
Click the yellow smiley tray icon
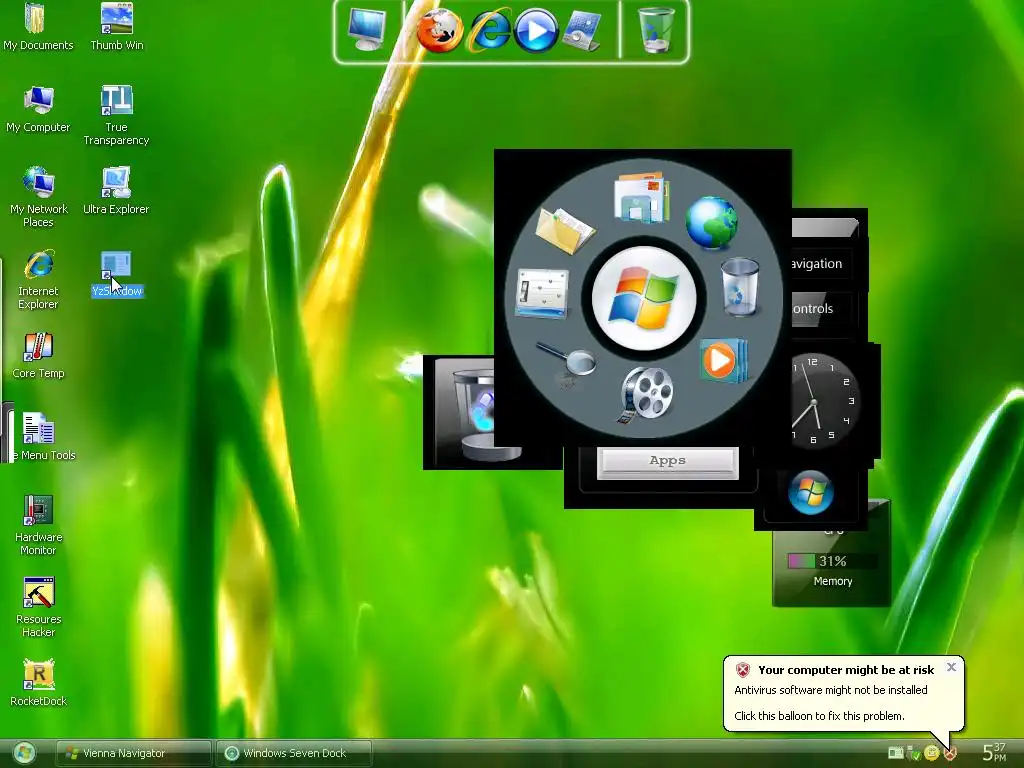point(932,754)
